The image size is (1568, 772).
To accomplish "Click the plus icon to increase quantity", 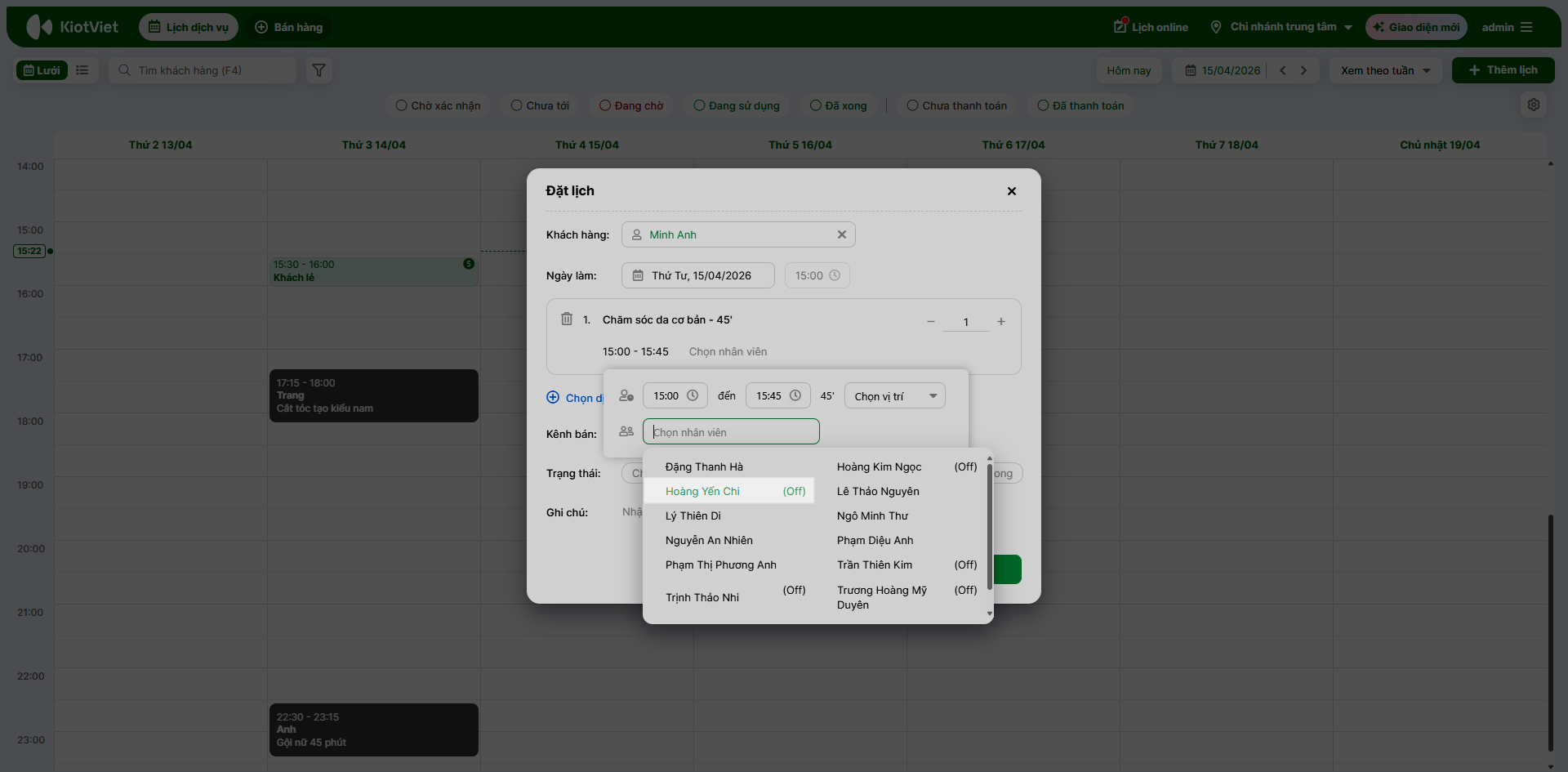I will pos(1001,322).
